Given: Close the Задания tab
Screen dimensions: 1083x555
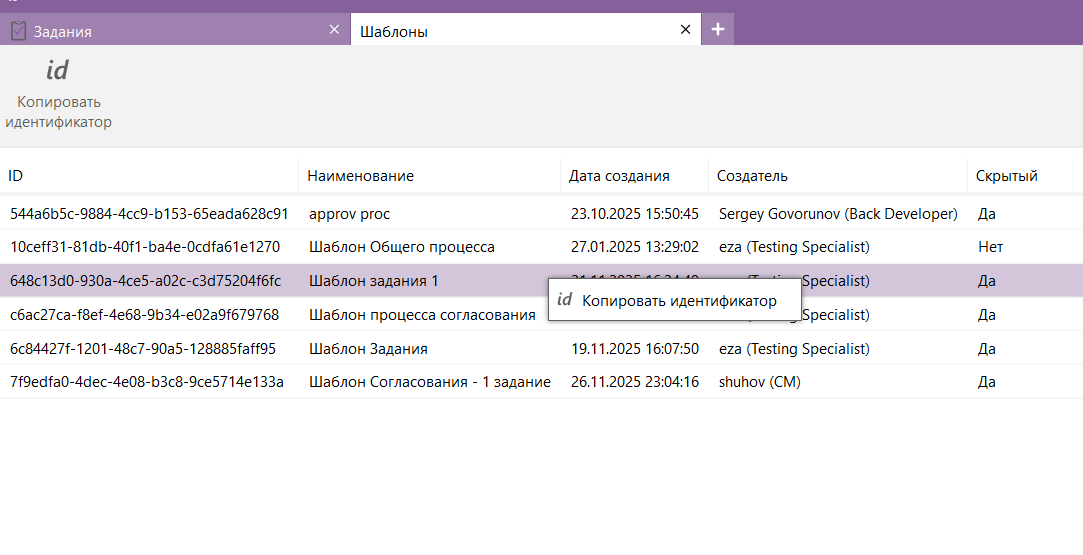Looking at the screenshot, I should click(x=334, y=30).
